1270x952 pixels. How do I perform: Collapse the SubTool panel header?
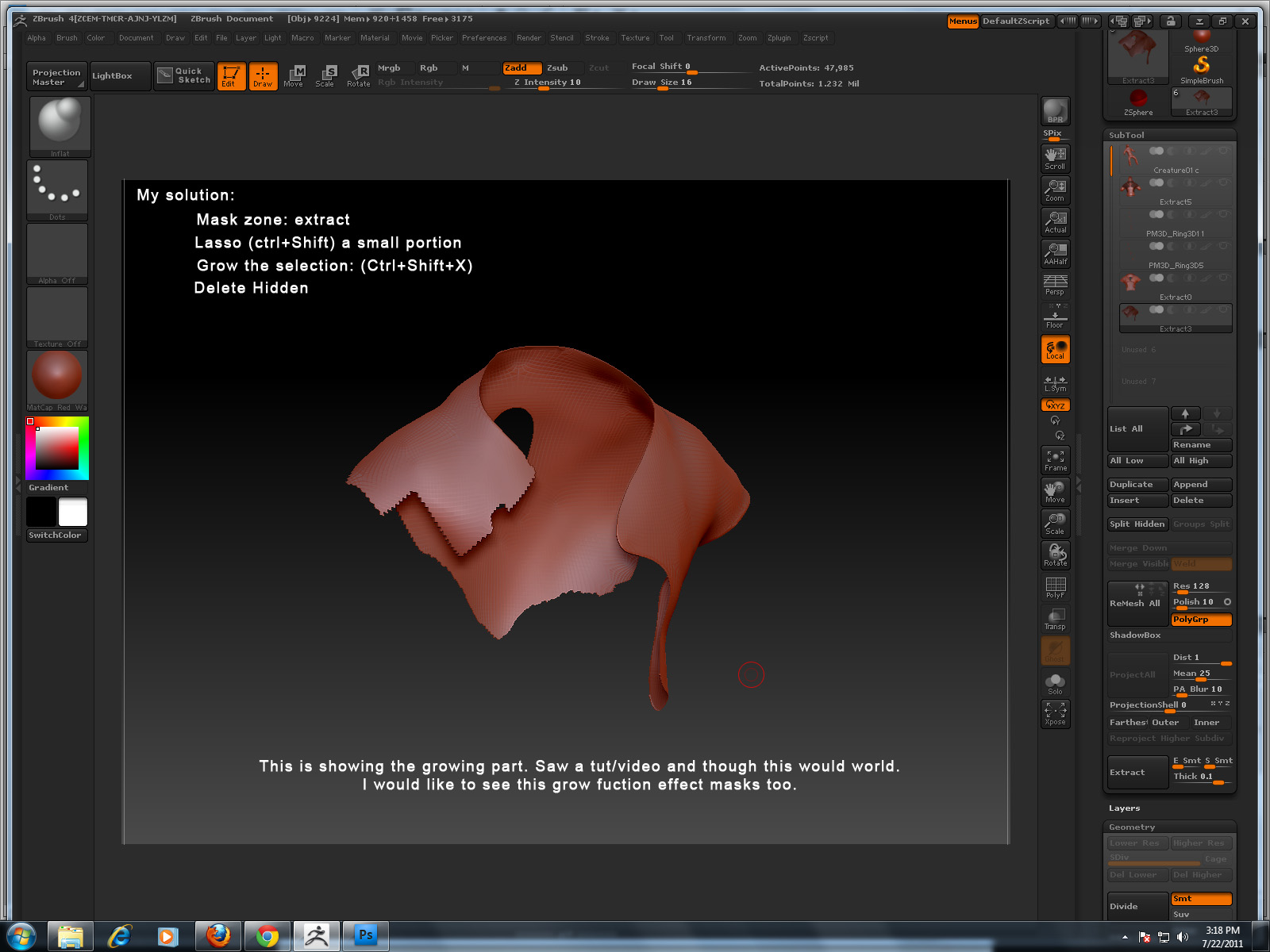1169,136
